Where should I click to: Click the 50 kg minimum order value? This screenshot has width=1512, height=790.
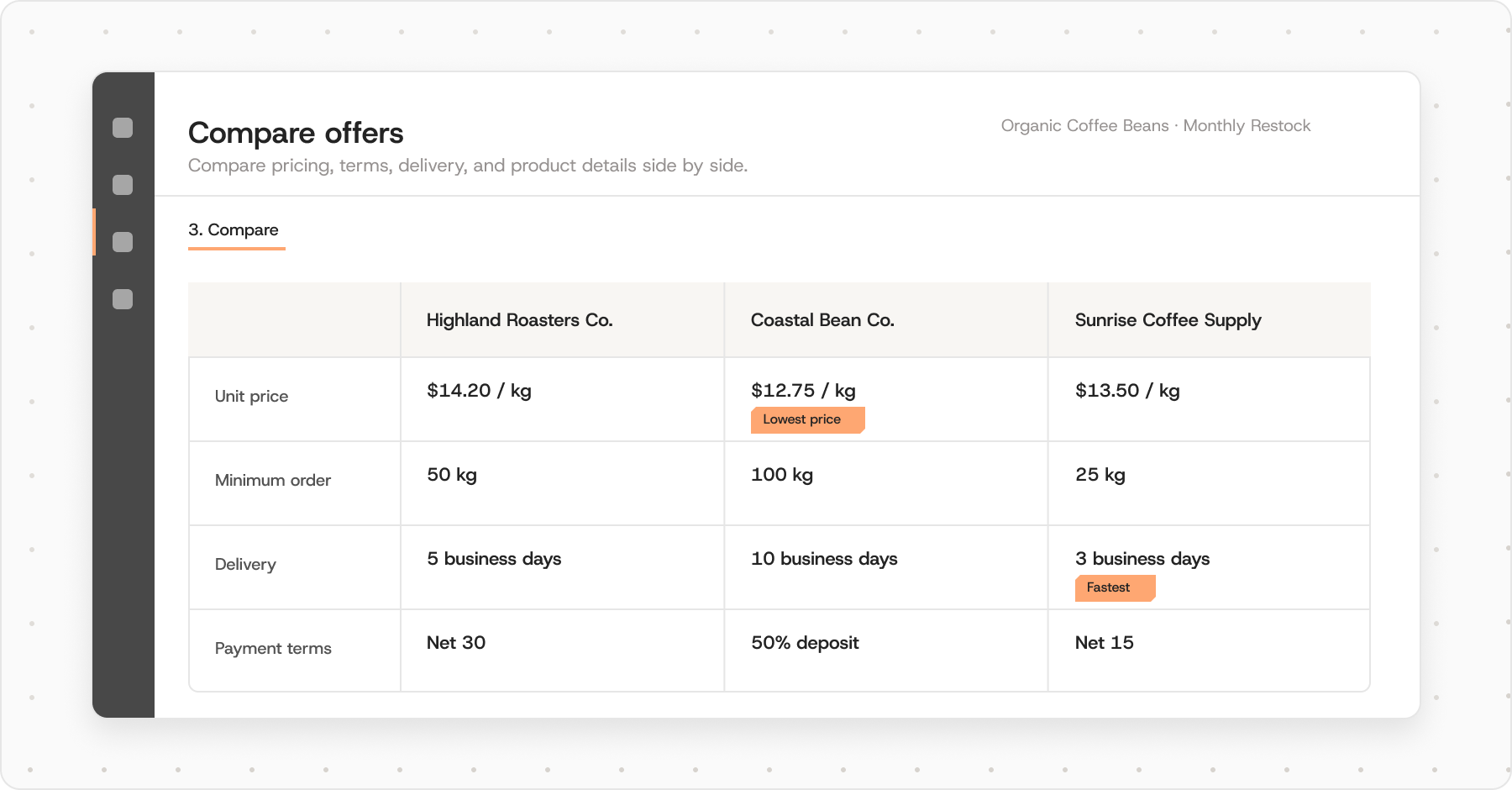coord(452,475)
